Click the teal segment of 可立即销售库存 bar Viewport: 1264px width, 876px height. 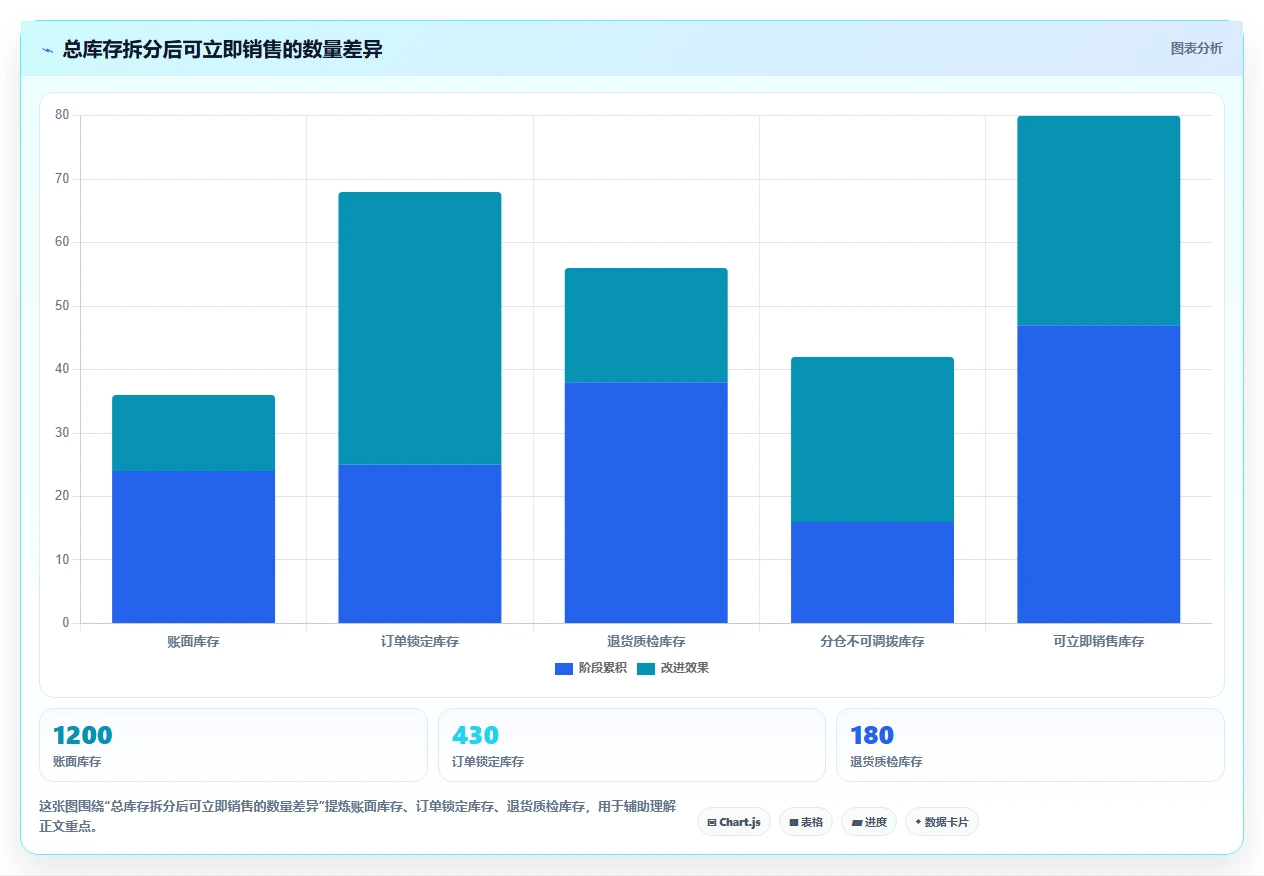(1099, 220)
